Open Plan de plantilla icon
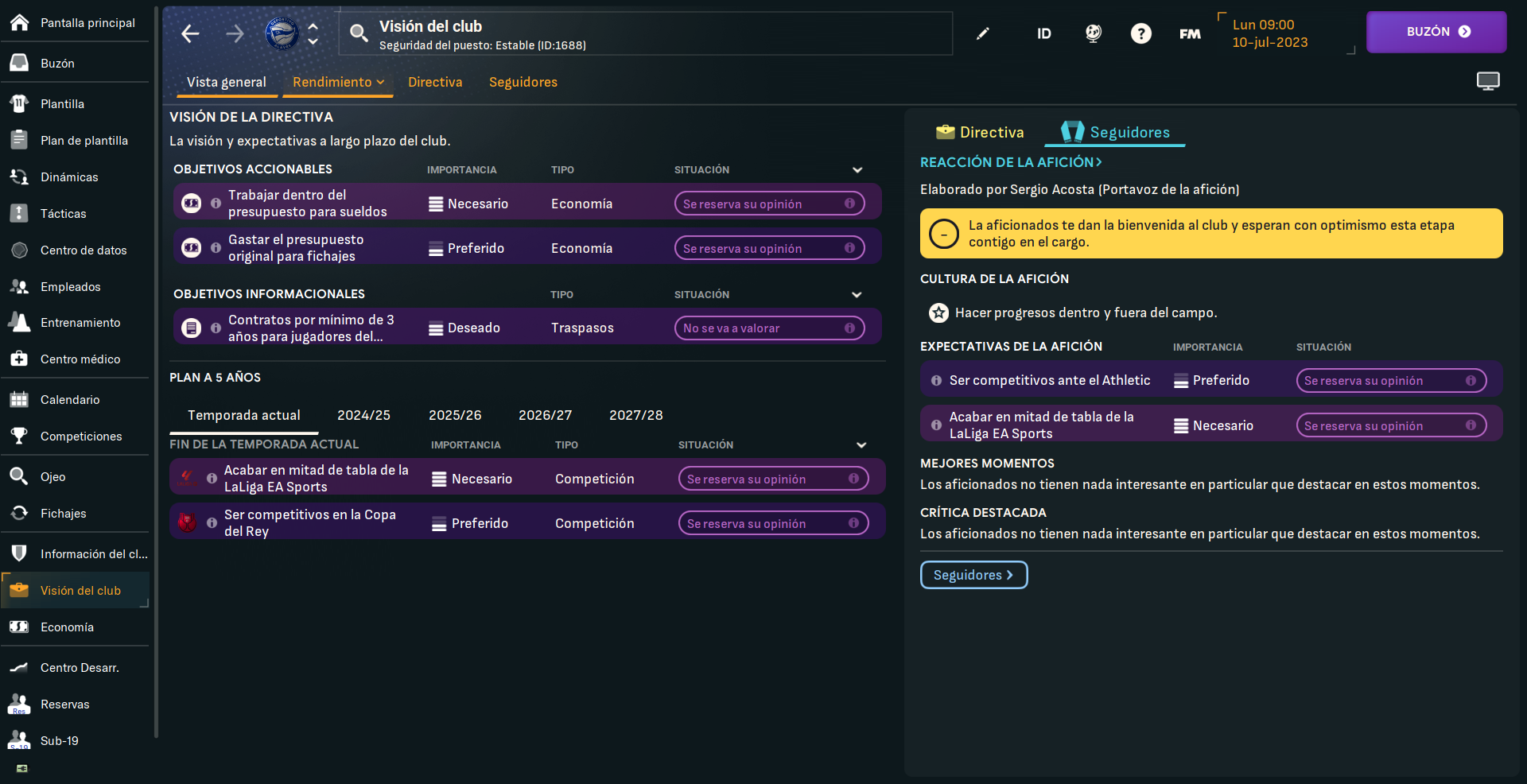 tap(19, 140)
